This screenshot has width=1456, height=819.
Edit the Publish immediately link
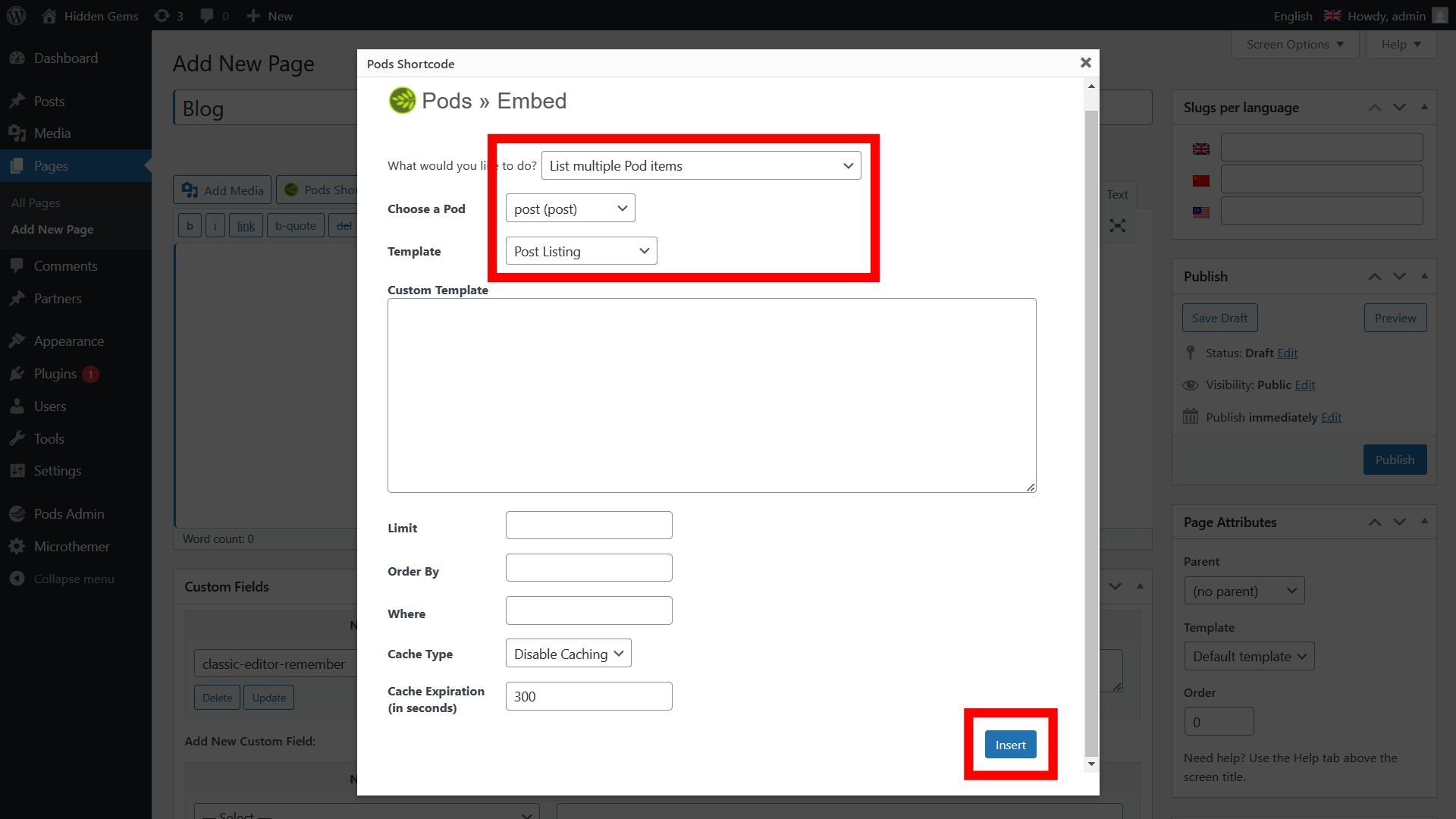[x=1331, y=417]
